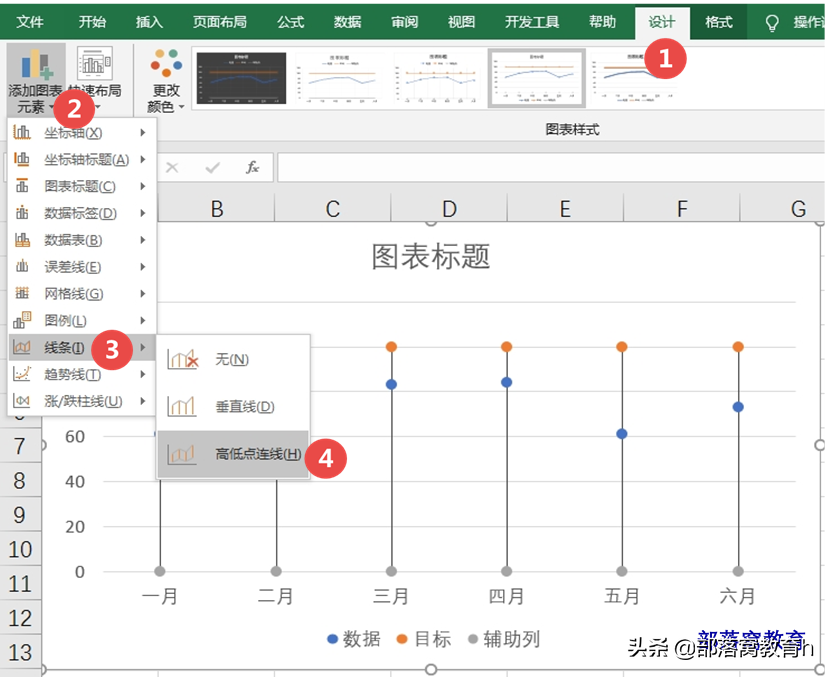Click the 垂直线(D) icon
The image size is (833, 677).
point(182,407)
